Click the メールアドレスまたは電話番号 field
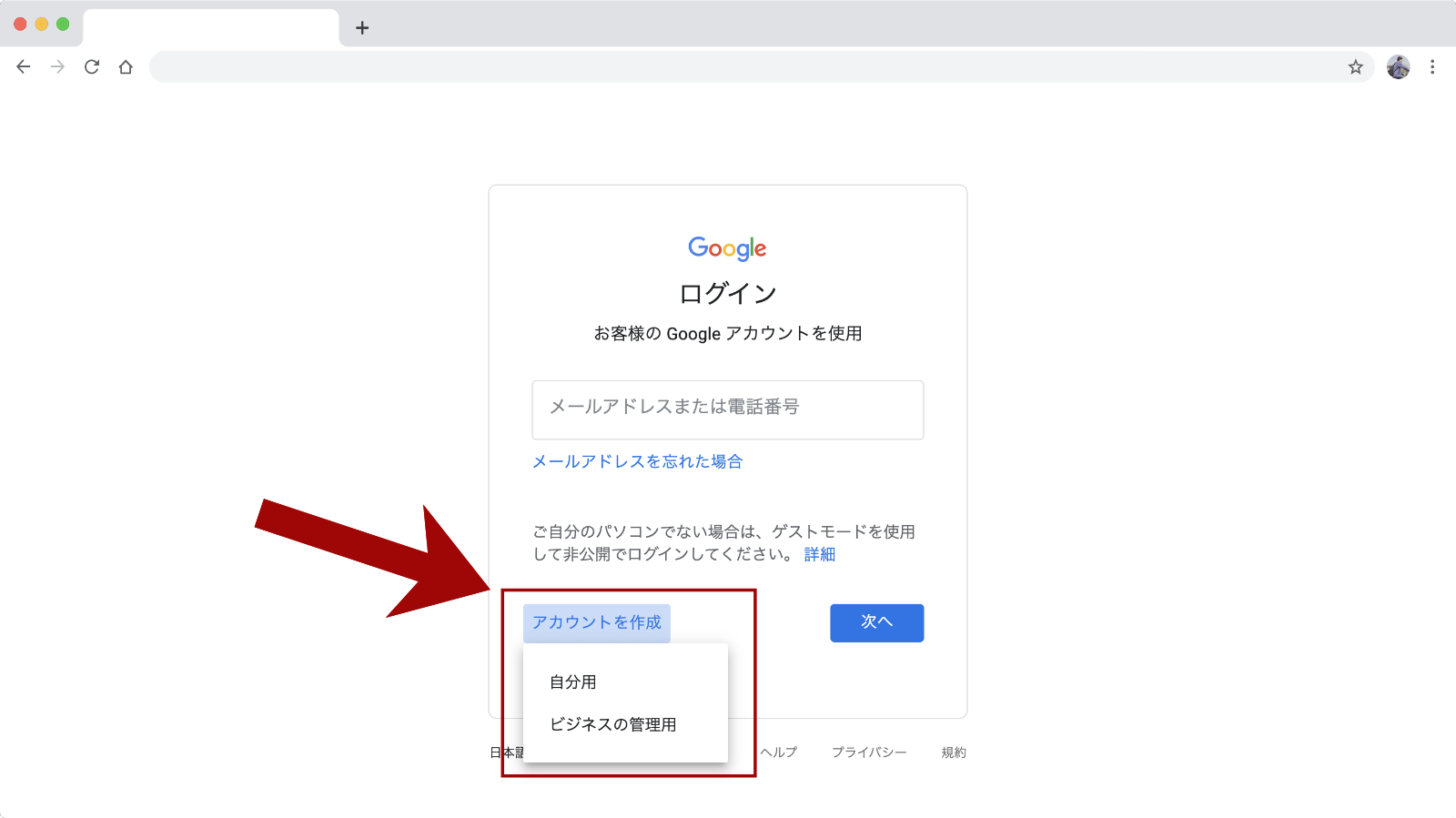The height and width of the screenshot is (818, 1456). coord(728,409)
